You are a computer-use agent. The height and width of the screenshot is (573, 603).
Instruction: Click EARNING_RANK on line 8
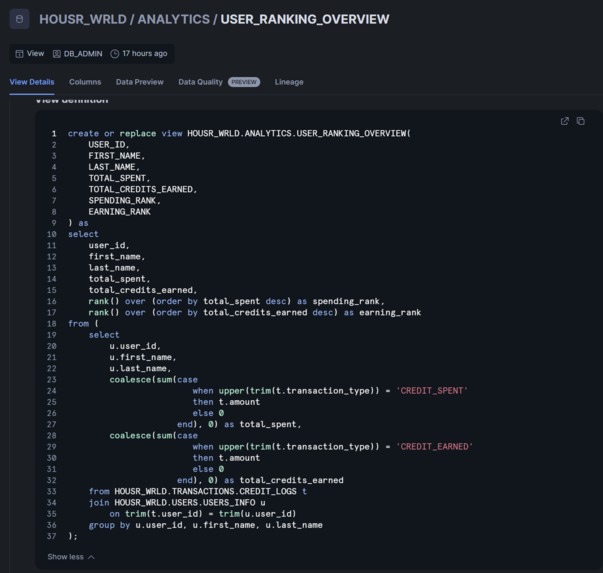pos(120,212)
